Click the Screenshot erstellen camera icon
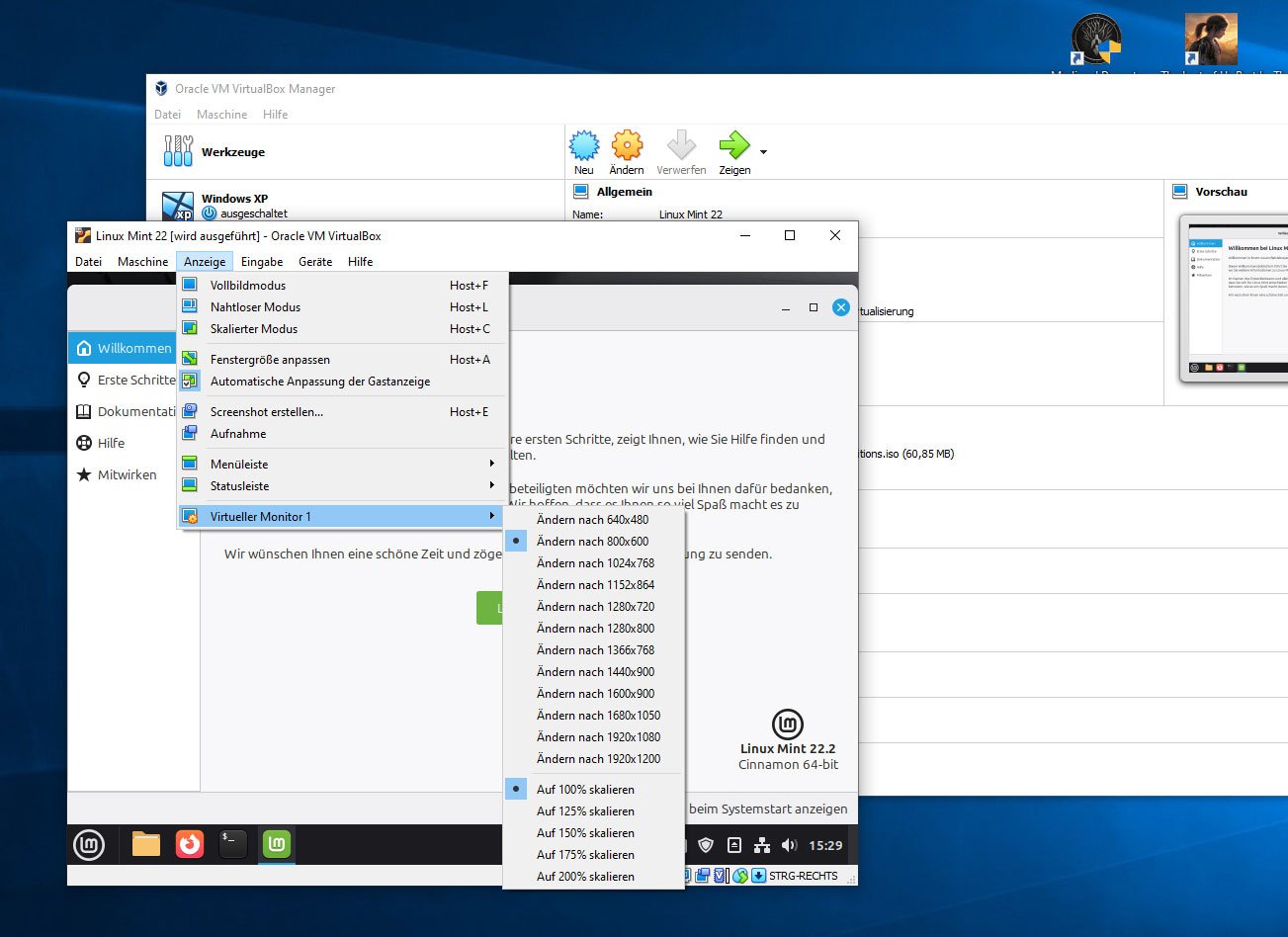The height and width of the screenshot is (937, 1288). [x=190, y=411]
